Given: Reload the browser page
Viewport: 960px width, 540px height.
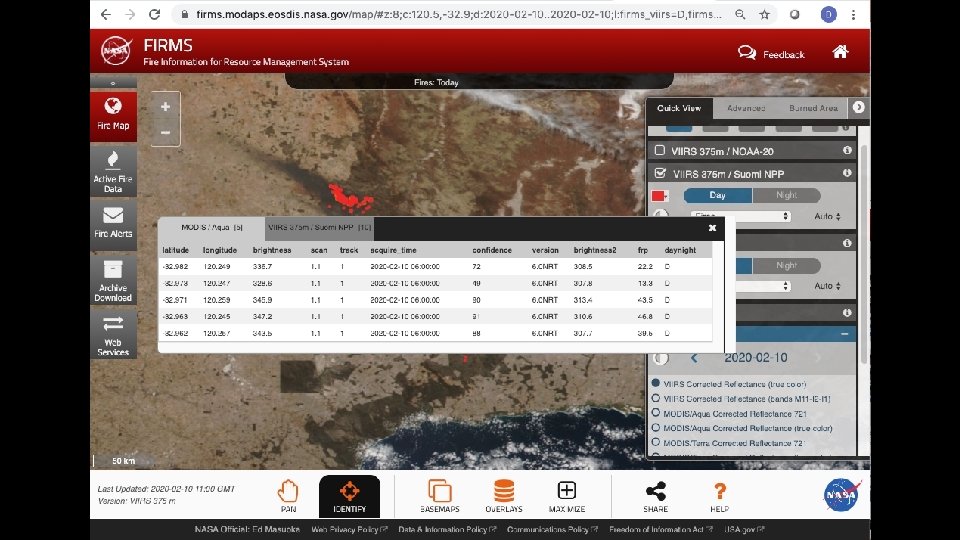Looking at the screenshot, I should [x=154, y=14].
